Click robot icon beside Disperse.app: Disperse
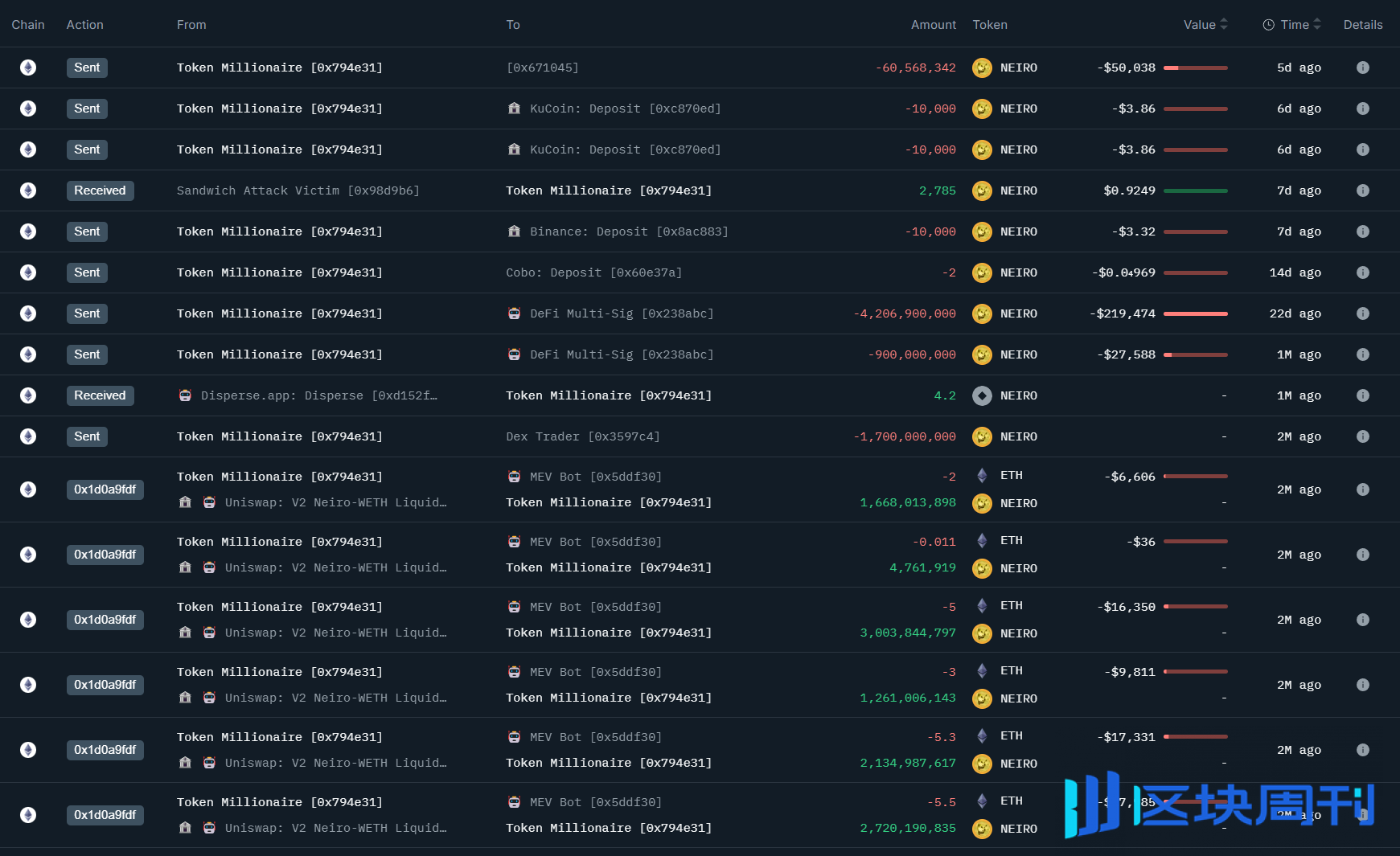This screenshot has height=856, width=1400. 185,395
